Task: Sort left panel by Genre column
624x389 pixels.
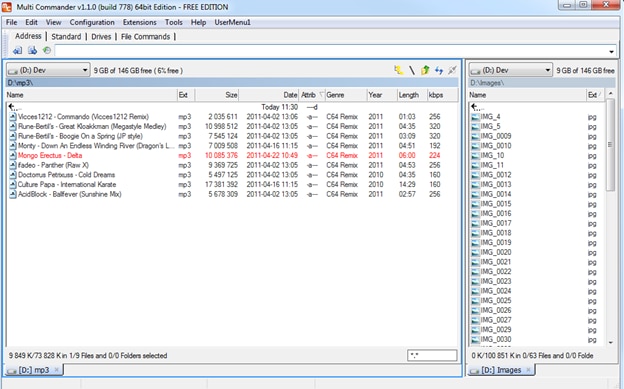Action: [x=345, y=95]
